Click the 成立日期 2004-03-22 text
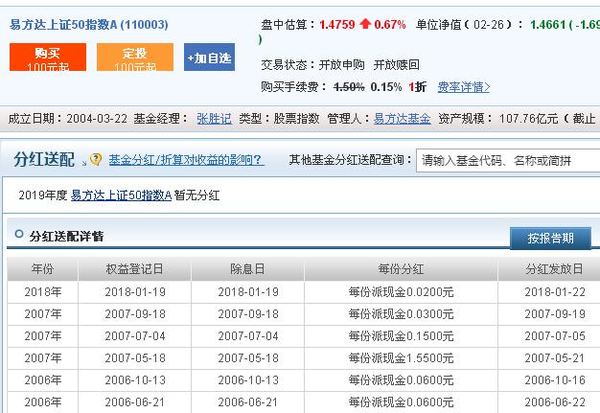 click(x=68, y=119)
